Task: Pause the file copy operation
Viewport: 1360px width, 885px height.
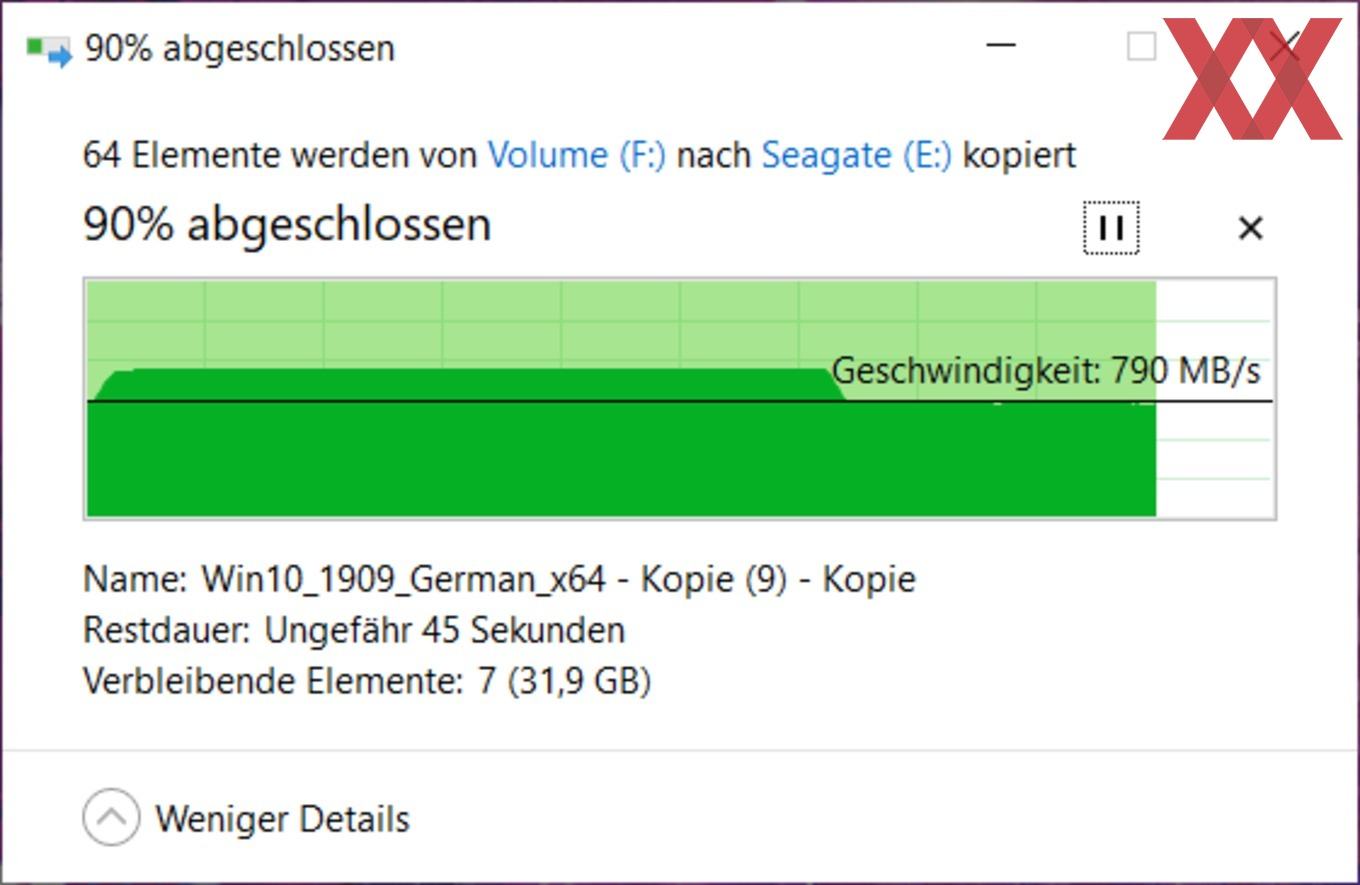Action: (x=1111, y=228)
